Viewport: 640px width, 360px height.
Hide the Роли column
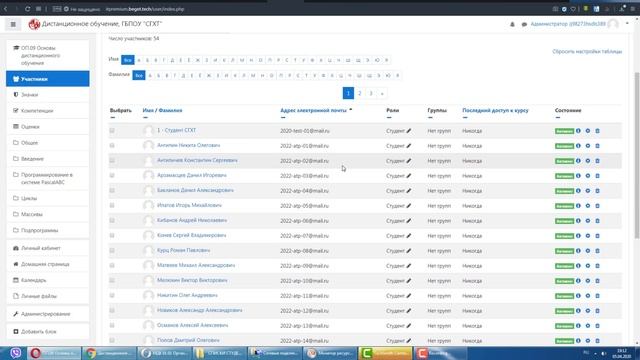389,118
